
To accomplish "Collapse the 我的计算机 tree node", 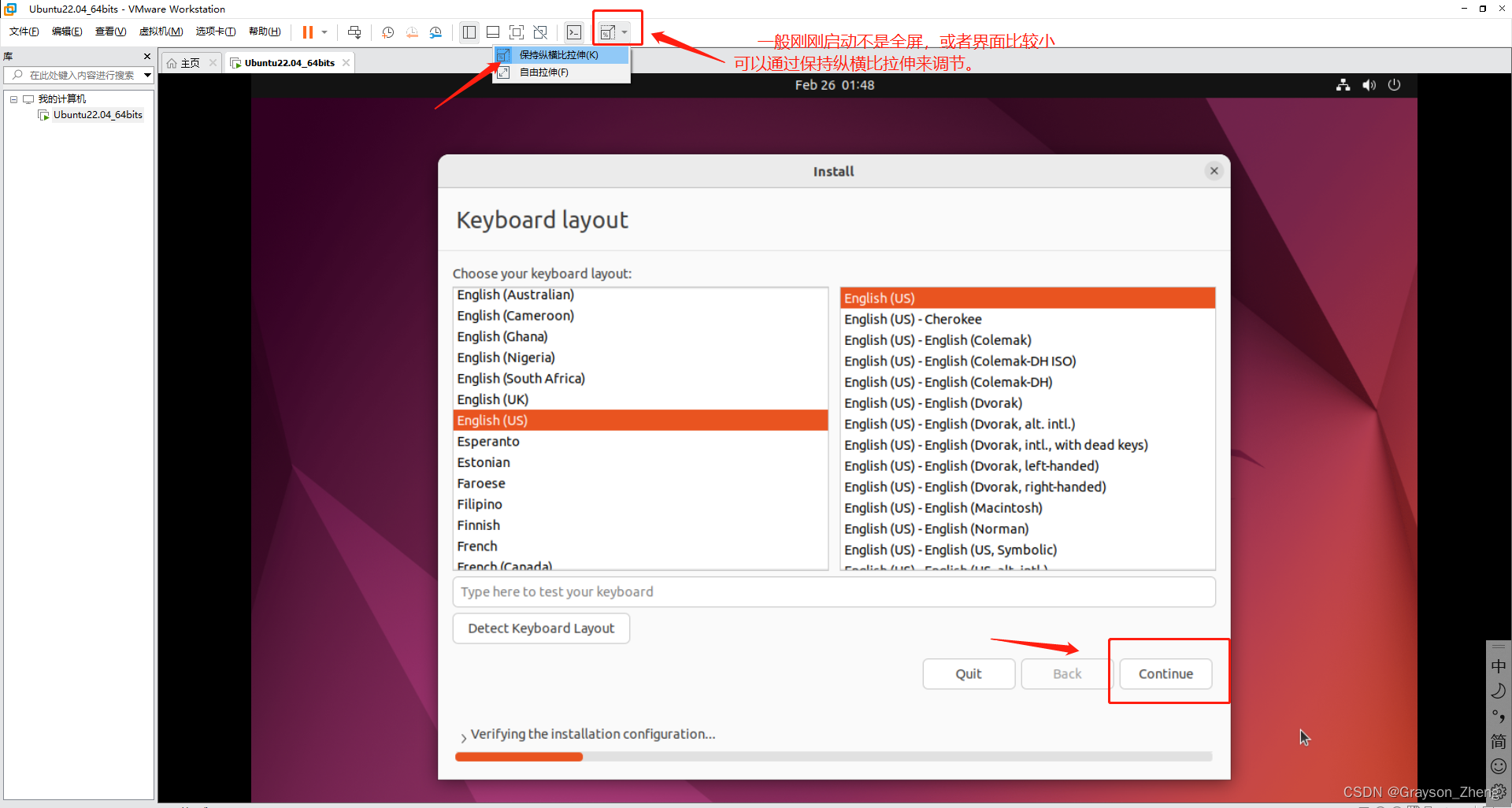I will pyautogui.click(x=13, y=99).
